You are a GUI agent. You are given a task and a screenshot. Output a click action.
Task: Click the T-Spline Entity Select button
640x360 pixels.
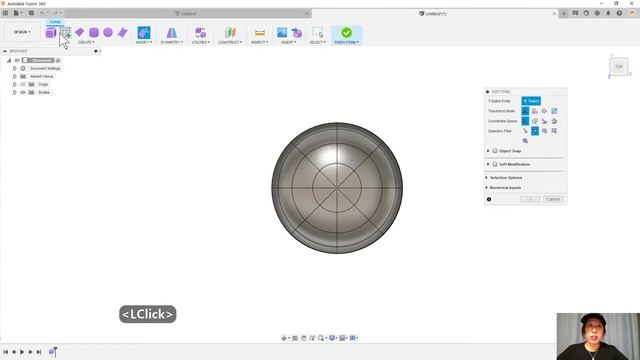point(531,101)
